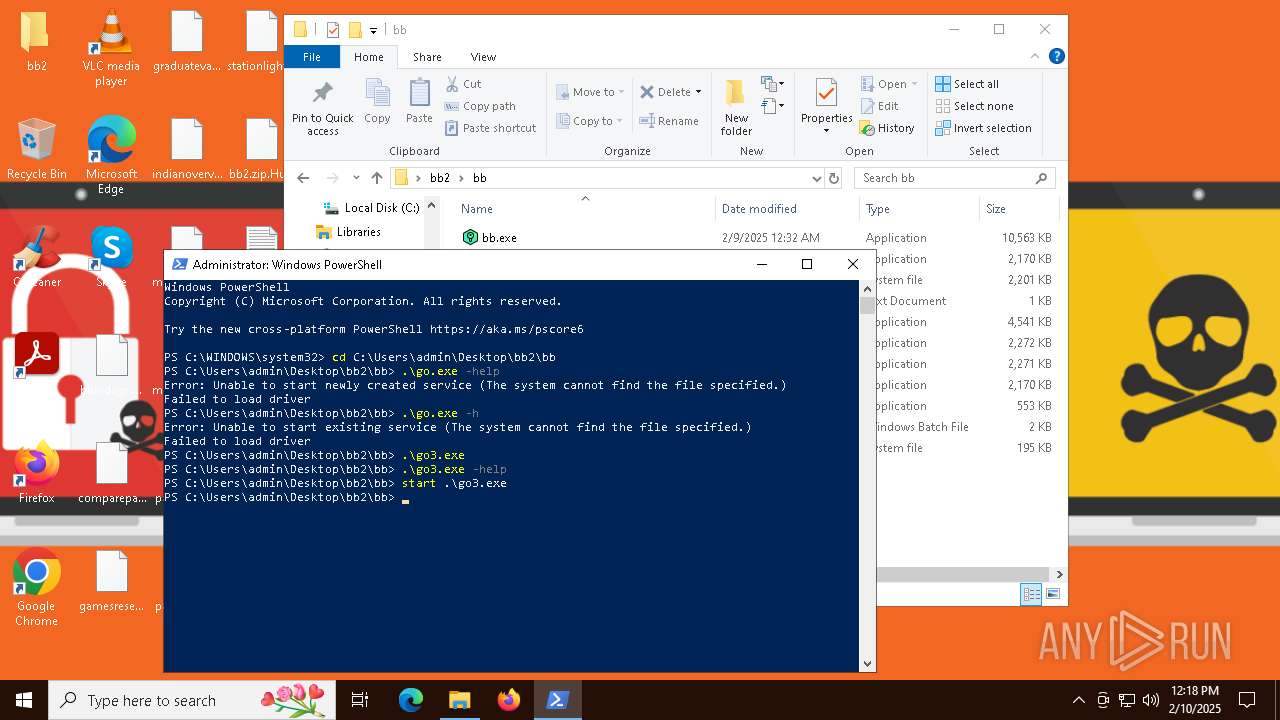Open Firefox from the taskbar

coord(508,700)
